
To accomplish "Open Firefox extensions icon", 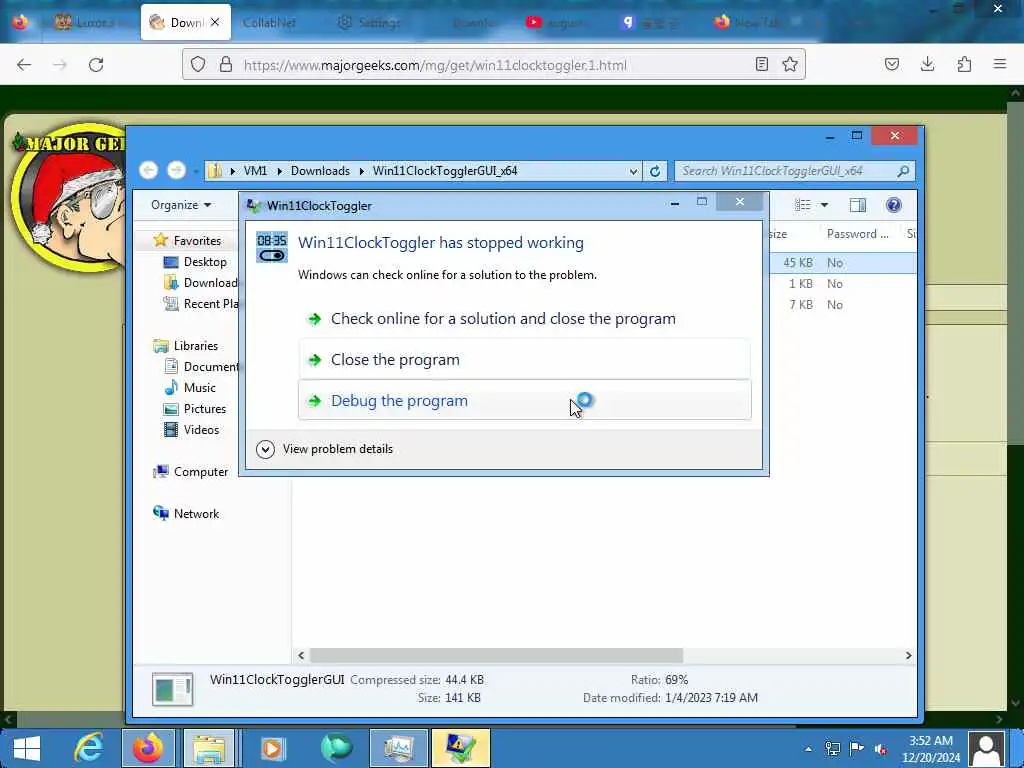I will pos(964,64).
